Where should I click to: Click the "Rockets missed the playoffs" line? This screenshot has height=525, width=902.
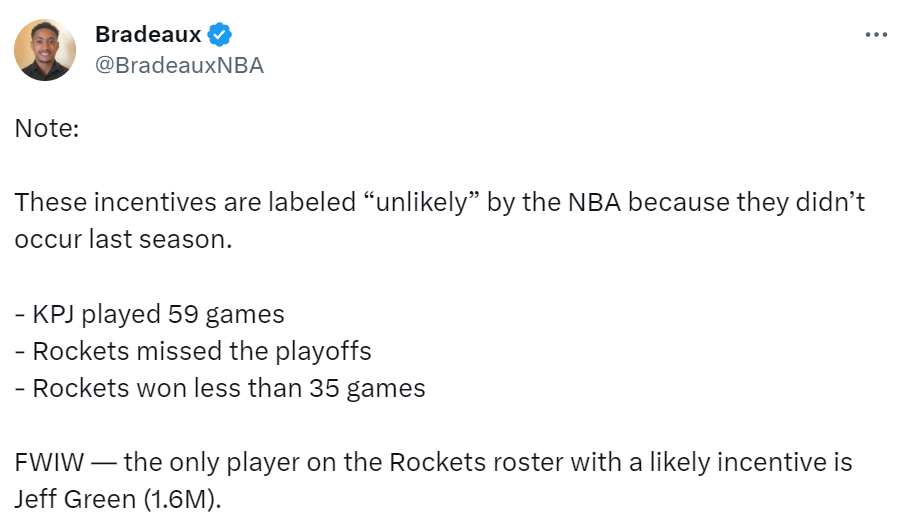click(x=193, y=351)
